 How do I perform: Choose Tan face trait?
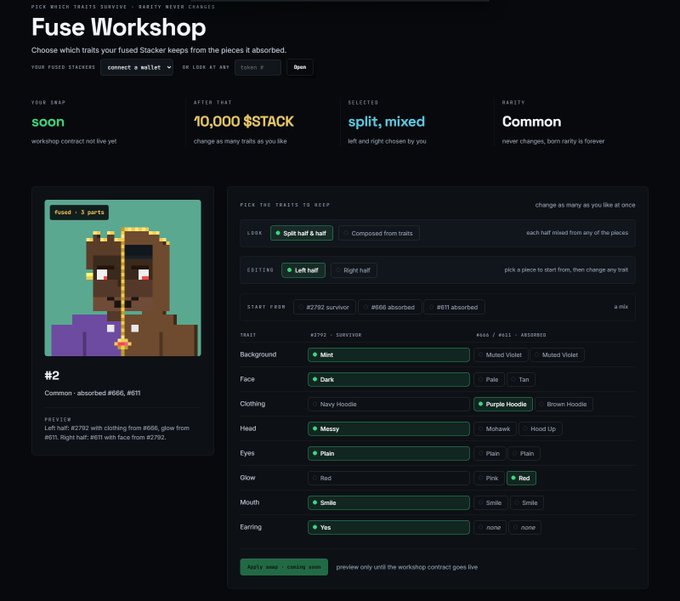pyautogui.click(x=521, y=379)
